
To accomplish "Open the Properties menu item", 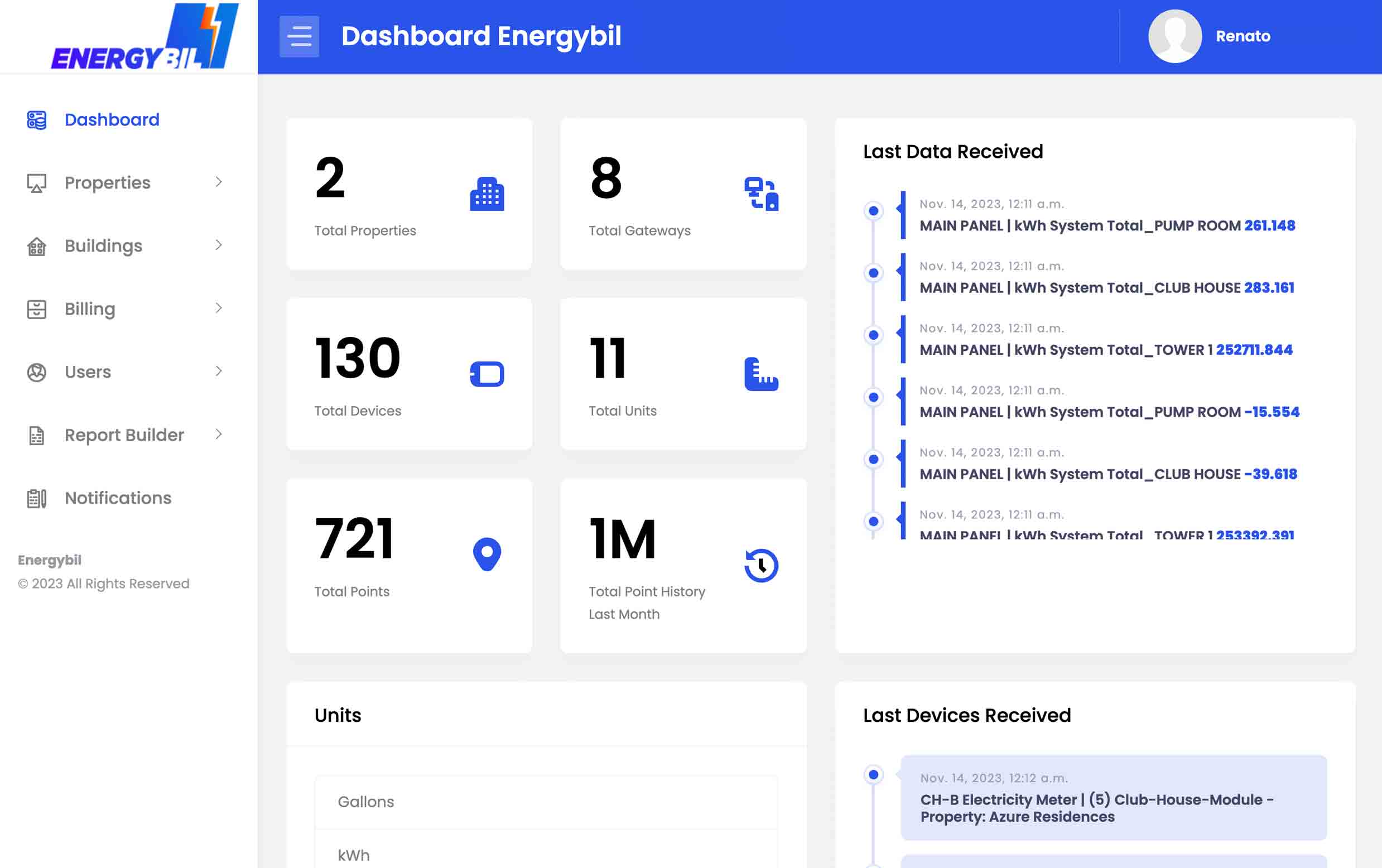I will tap(107, 183).
